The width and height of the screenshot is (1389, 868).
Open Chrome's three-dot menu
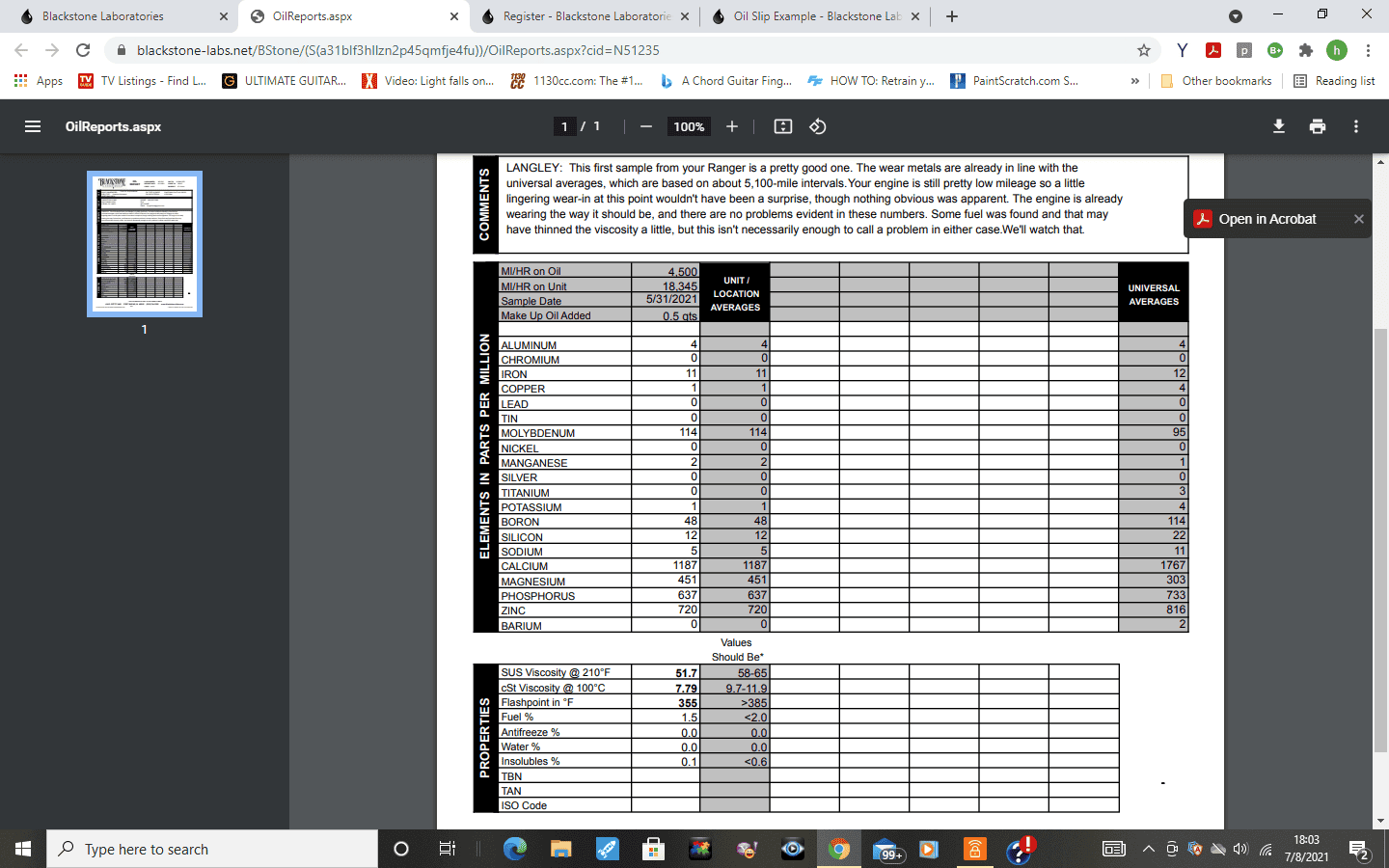tap(1368, 50)
